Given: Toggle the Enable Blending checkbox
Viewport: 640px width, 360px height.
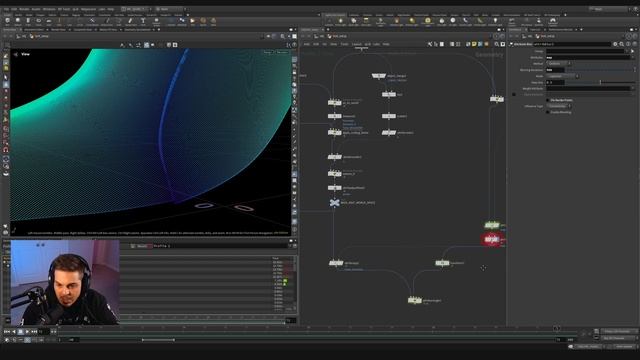Looking at the screenshot, I should coord(548,112).
